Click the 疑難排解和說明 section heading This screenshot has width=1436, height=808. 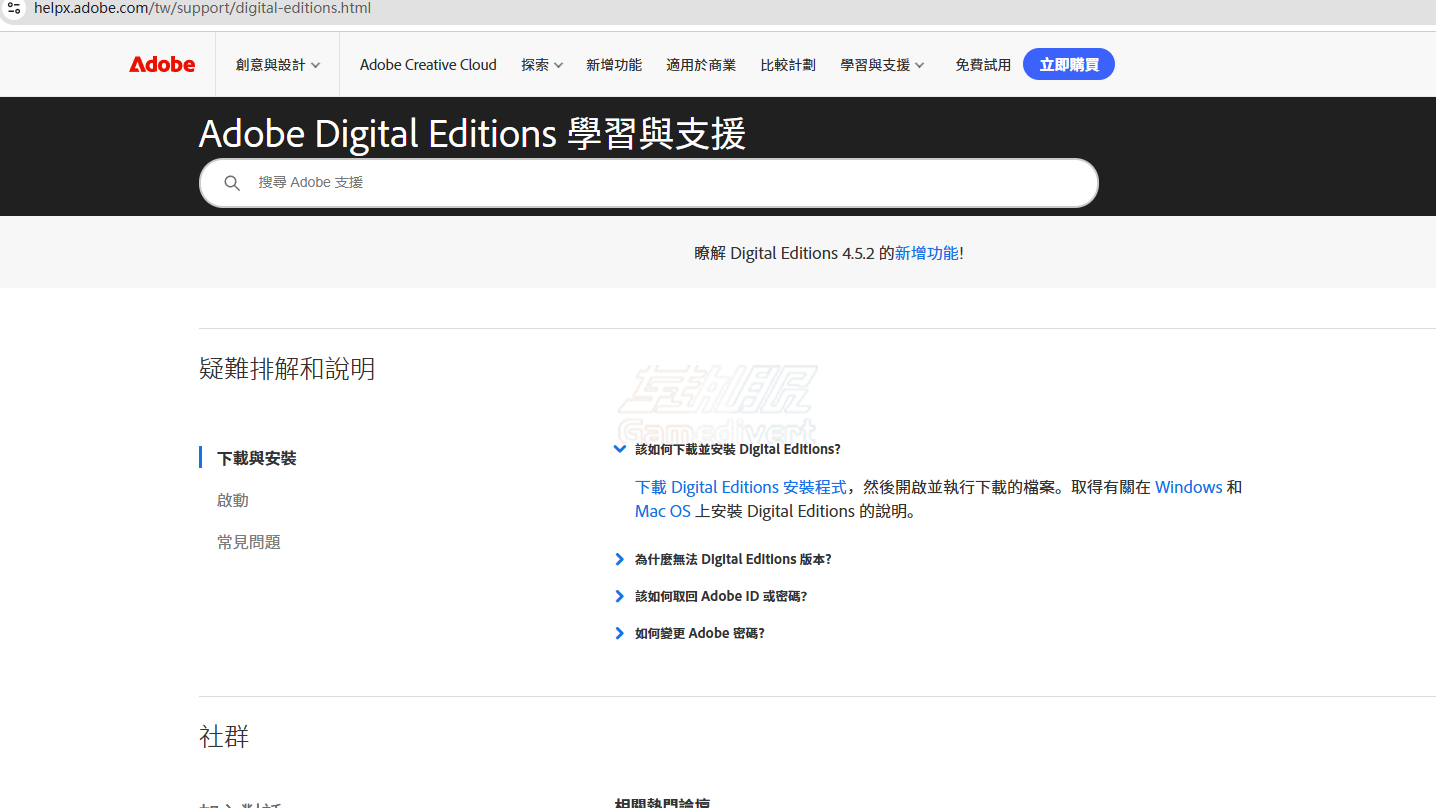pos(287,369)
